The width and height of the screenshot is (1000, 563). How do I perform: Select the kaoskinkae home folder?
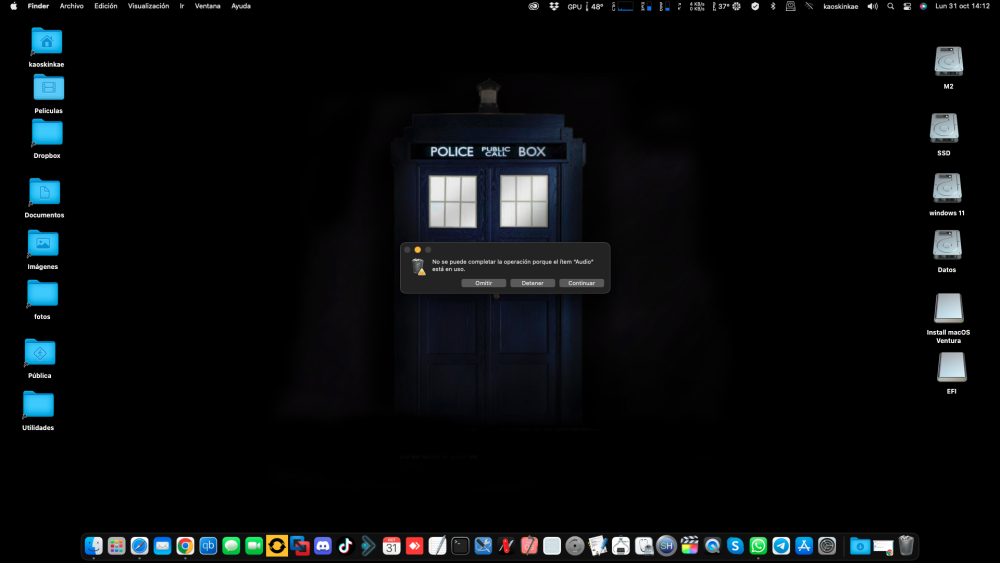coord(47,42)
